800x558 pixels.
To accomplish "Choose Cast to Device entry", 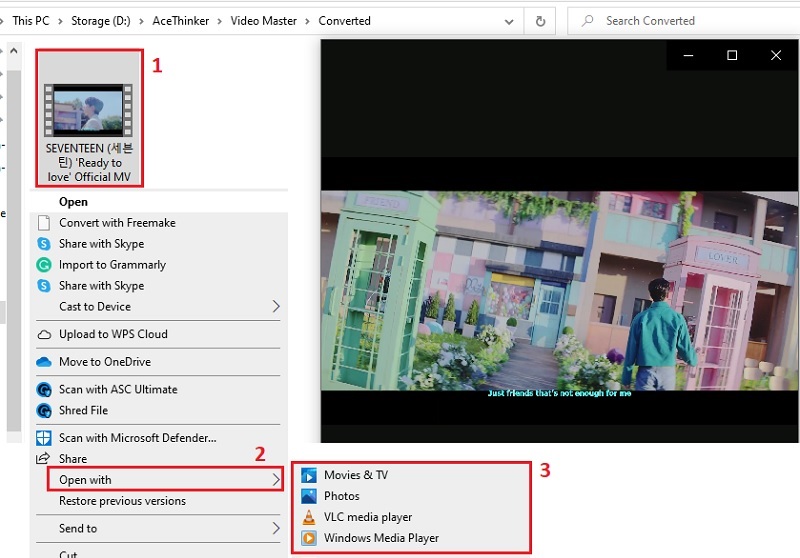I will coord(159,307).
